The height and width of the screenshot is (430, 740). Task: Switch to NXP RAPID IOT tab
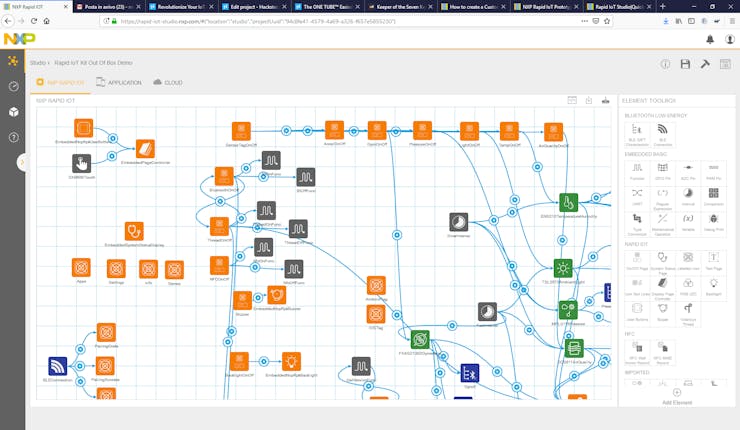coord(60,83)
